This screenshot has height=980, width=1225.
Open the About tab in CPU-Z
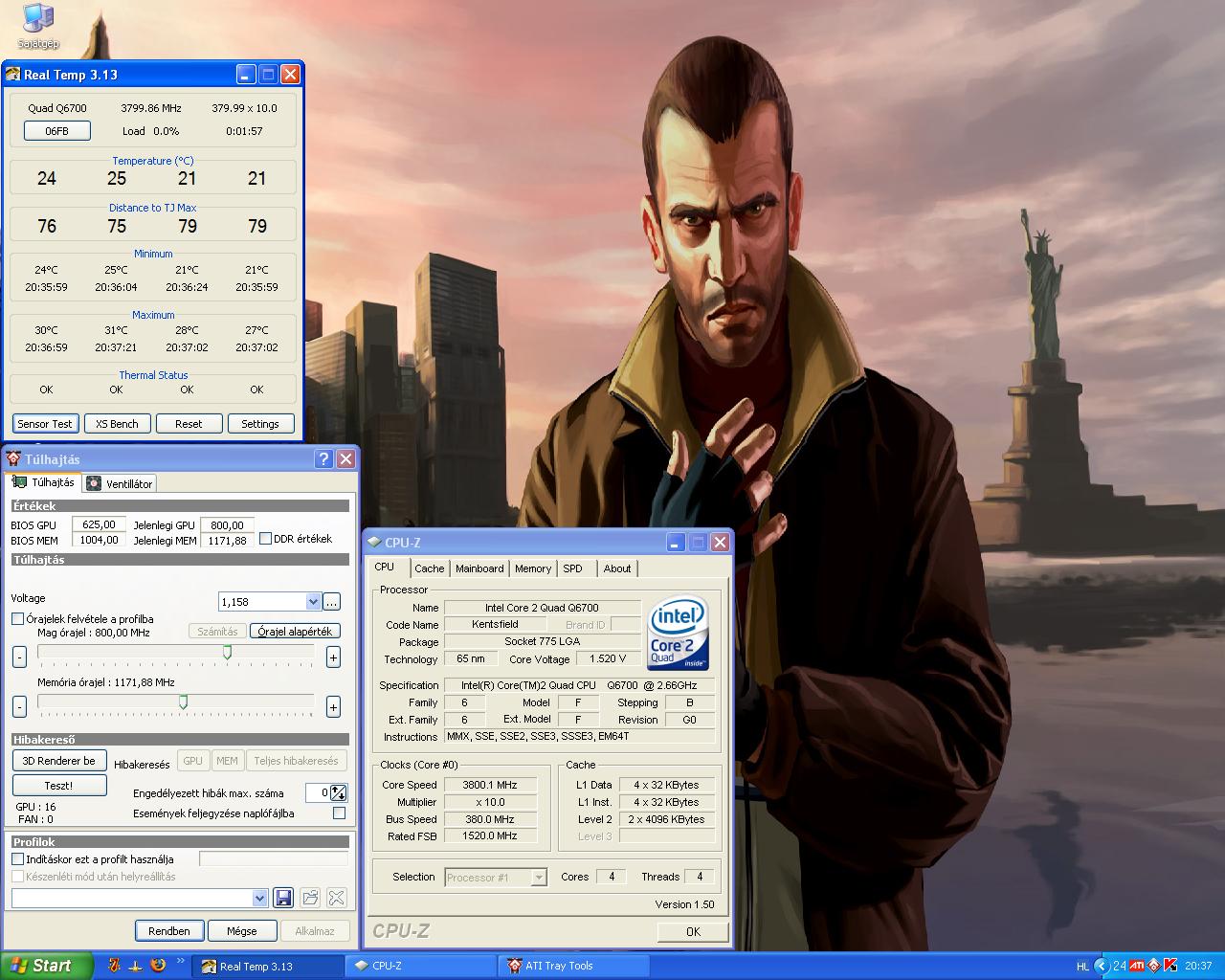click(617, 568)
